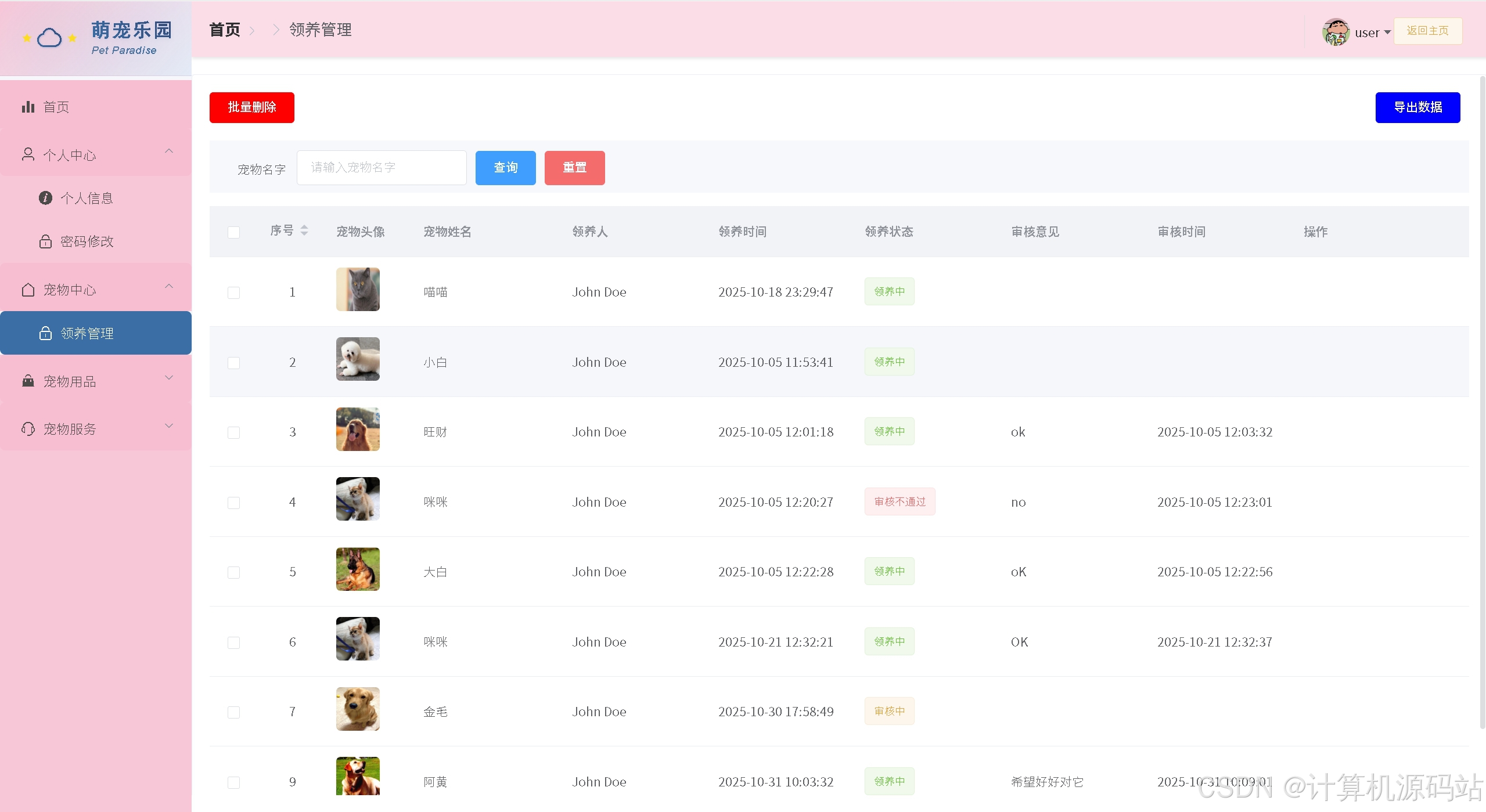1486x812 pixels.
Task: Open the user dropdown arrow in header
Action: pos(1387,33)
